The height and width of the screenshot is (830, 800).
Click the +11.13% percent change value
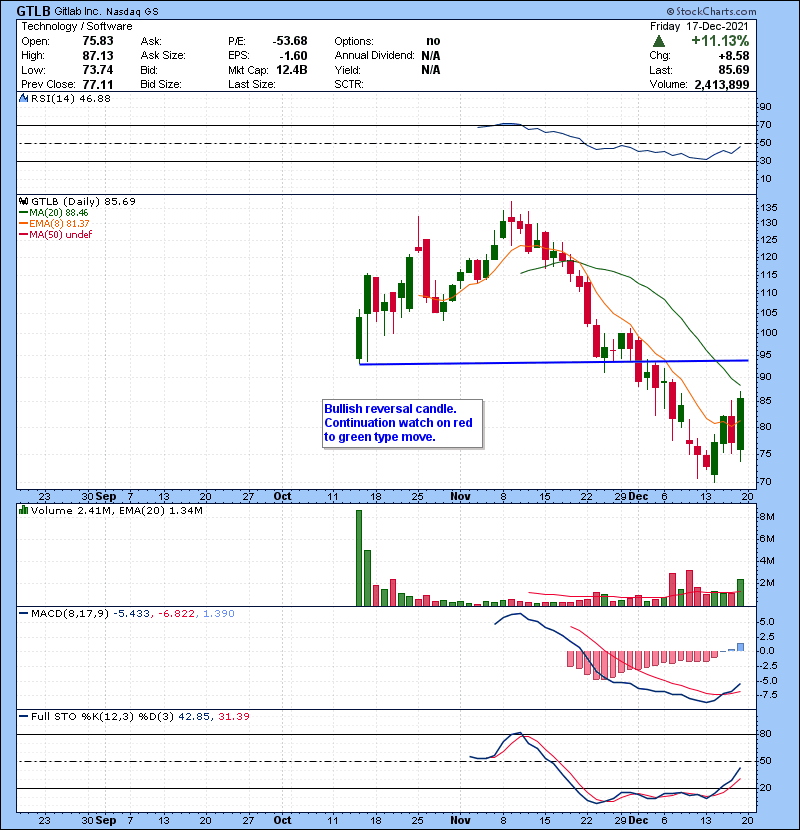tap(720, 41)
